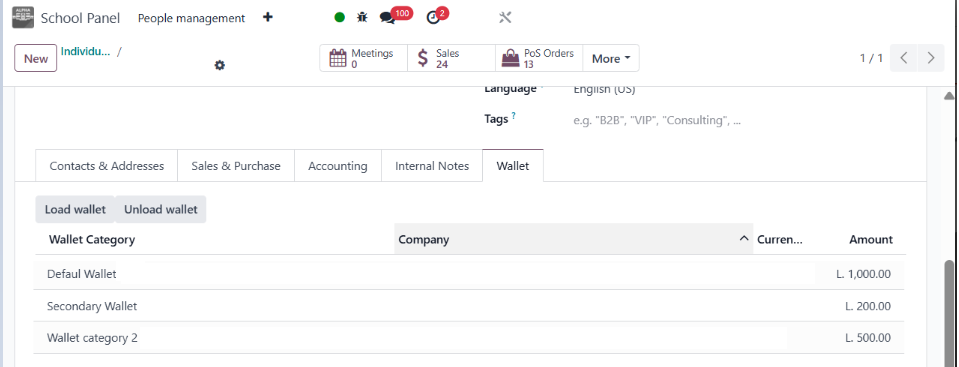Open the gear actions menu
Screen dimensions: 959x367
click(x=220, y=65)
